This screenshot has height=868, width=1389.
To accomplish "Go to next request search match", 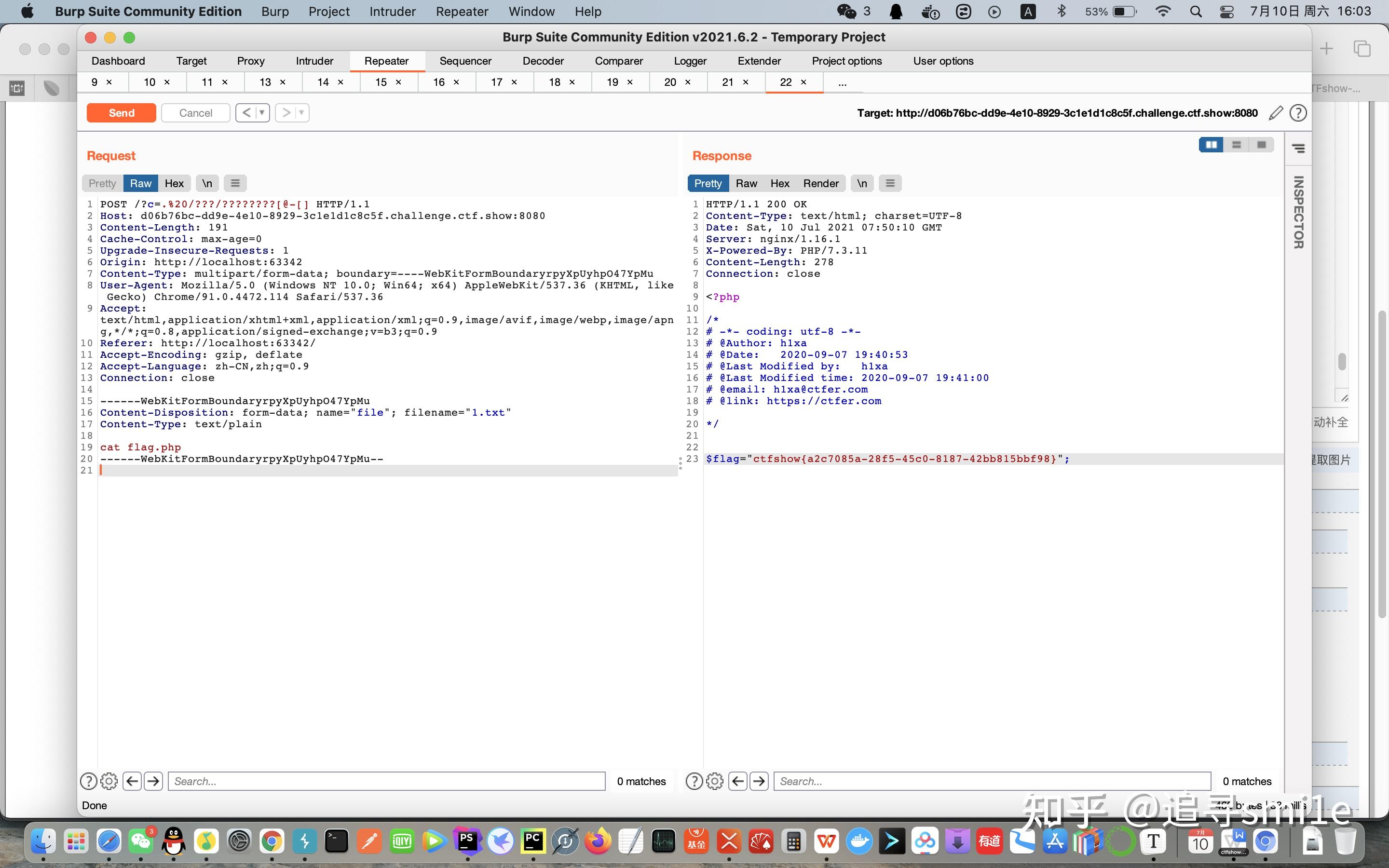I will click(153, 781).
